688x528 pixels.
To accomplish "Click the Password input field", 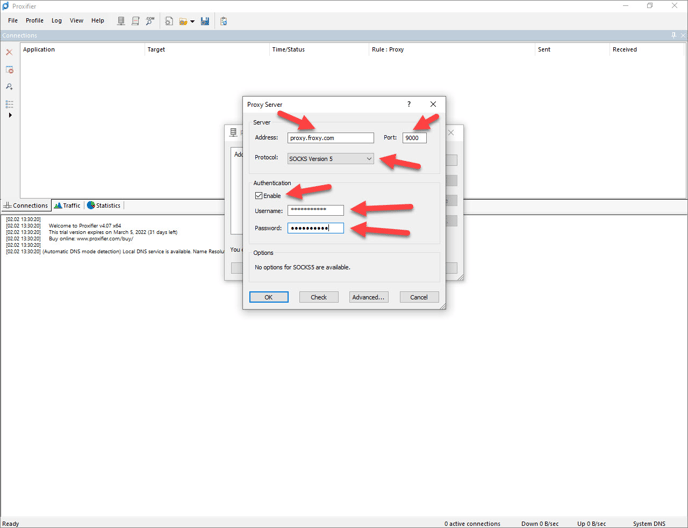I will point(315,228).
